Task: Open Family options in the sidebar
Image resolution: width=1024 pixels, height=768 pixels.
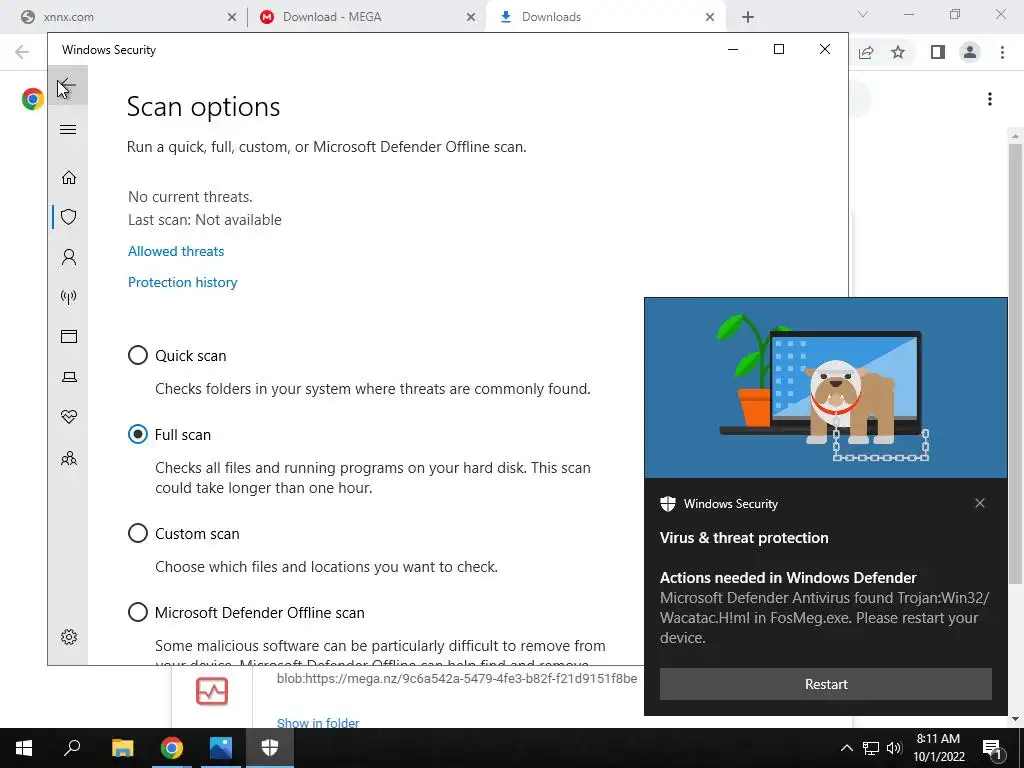Action: [69, 458]
